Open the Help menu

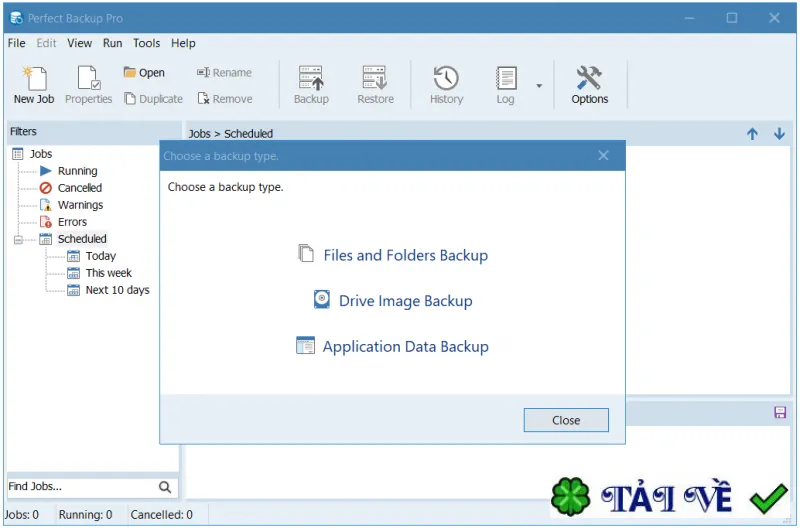183,43
